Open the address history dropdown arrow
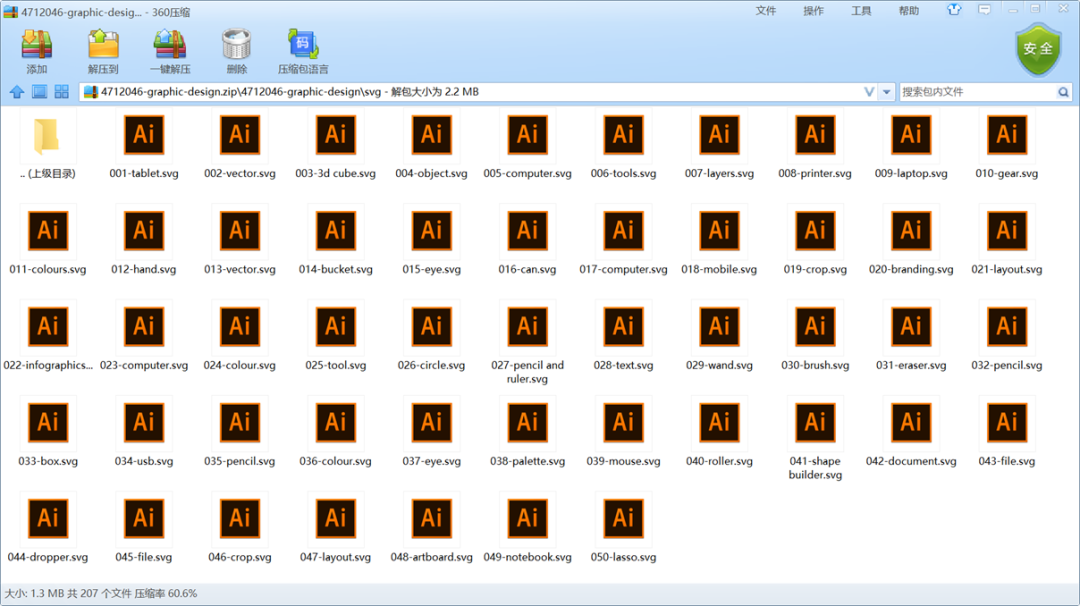The image size is (1080, 606). pyautogui.click(x=886, y=92)
